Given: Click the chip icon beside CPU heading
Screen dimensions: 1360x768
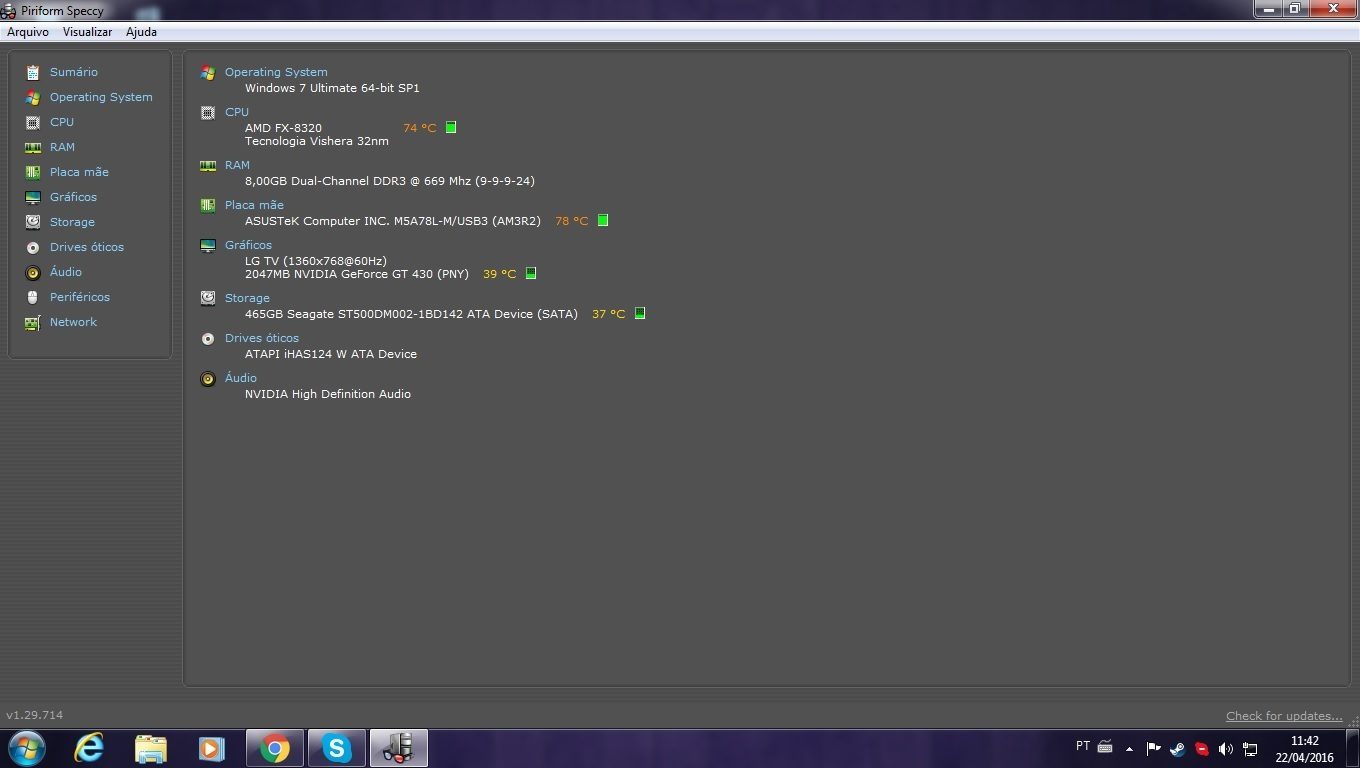Looking at the screenshot, I should point(208,112).
